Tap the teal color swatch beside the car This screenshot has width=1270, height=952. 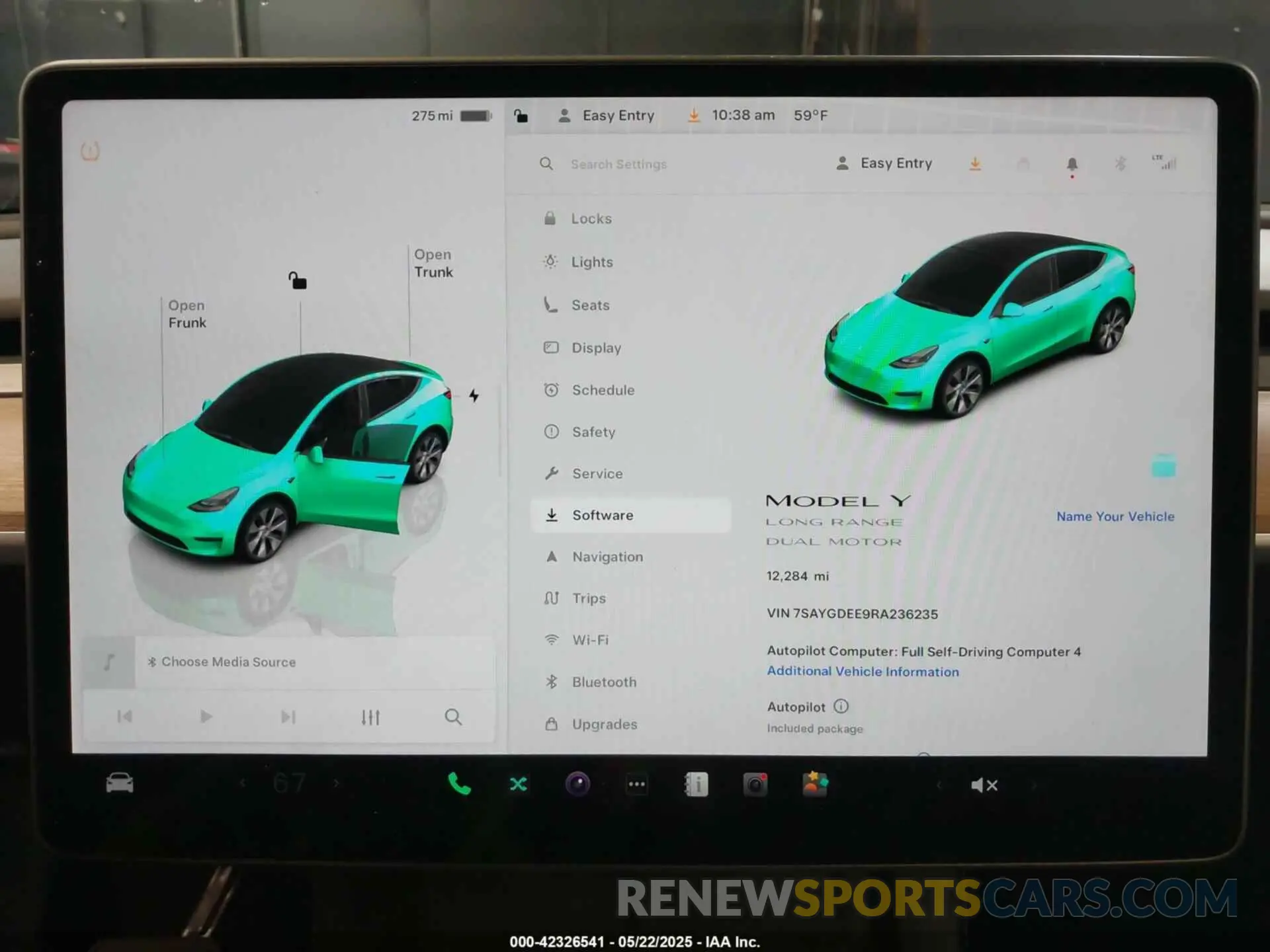tap(1163, 466)
